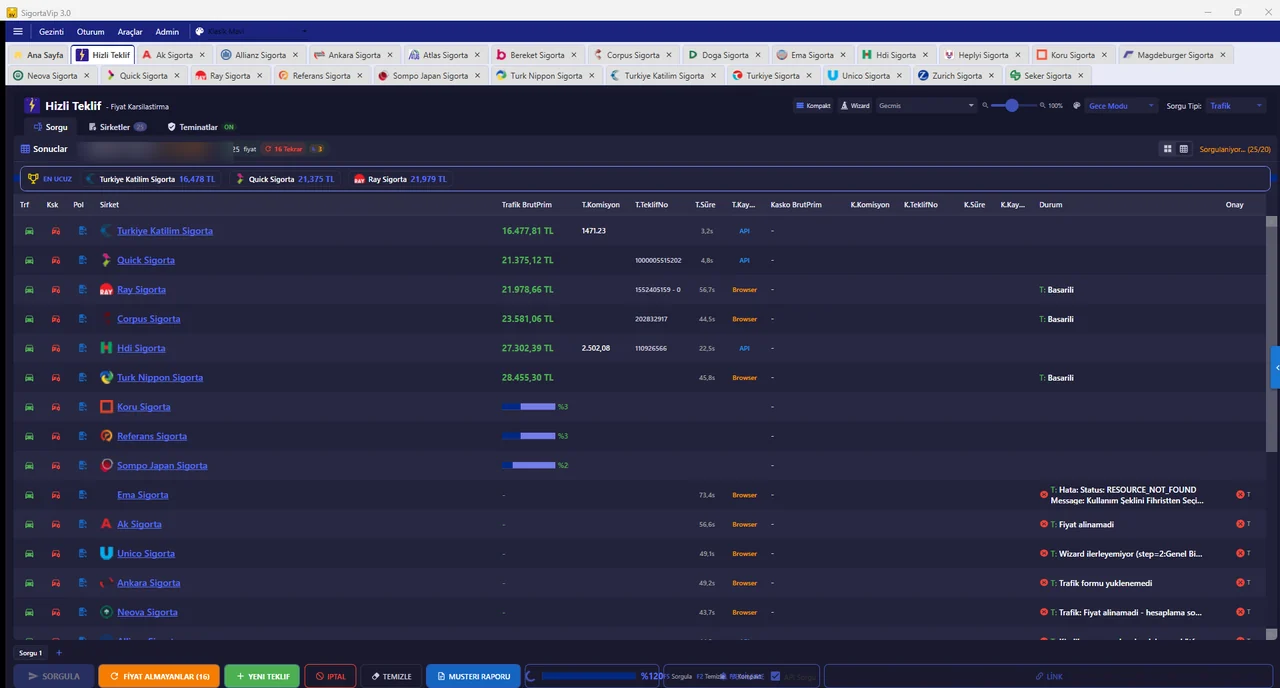Open the Hdi Sigorta company link

[x=141, y=348]
